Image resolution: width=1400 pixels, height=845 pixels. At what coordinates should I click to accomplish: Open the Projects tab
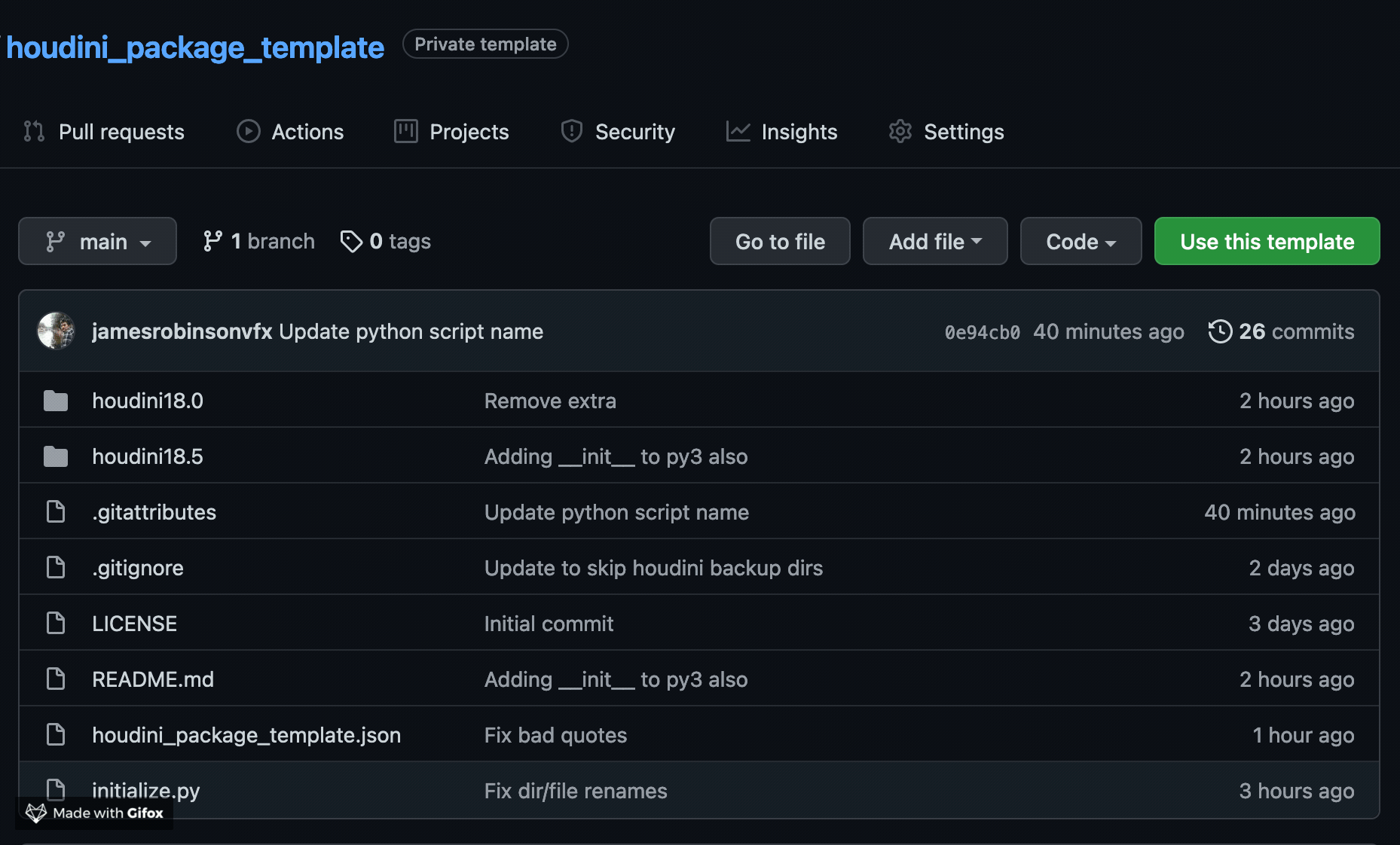[x=451, y=132]
